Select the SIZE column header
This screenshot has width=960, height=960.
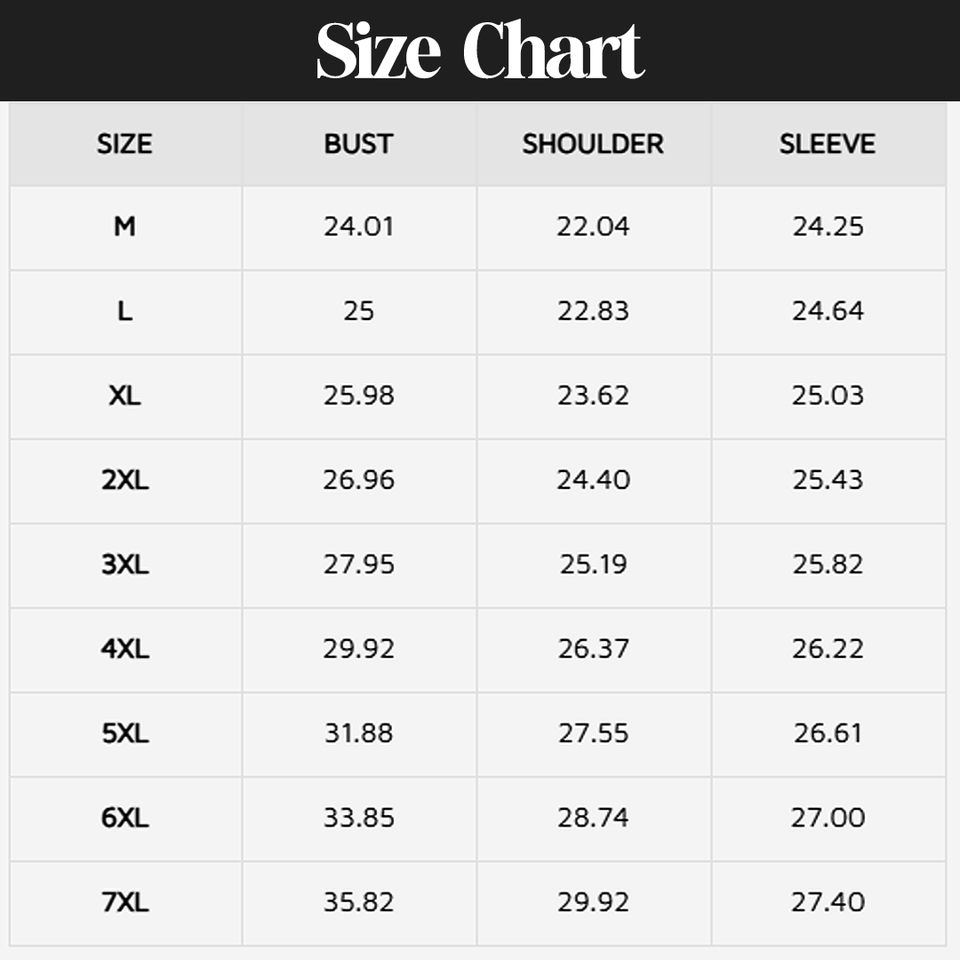tap(125, 144)
